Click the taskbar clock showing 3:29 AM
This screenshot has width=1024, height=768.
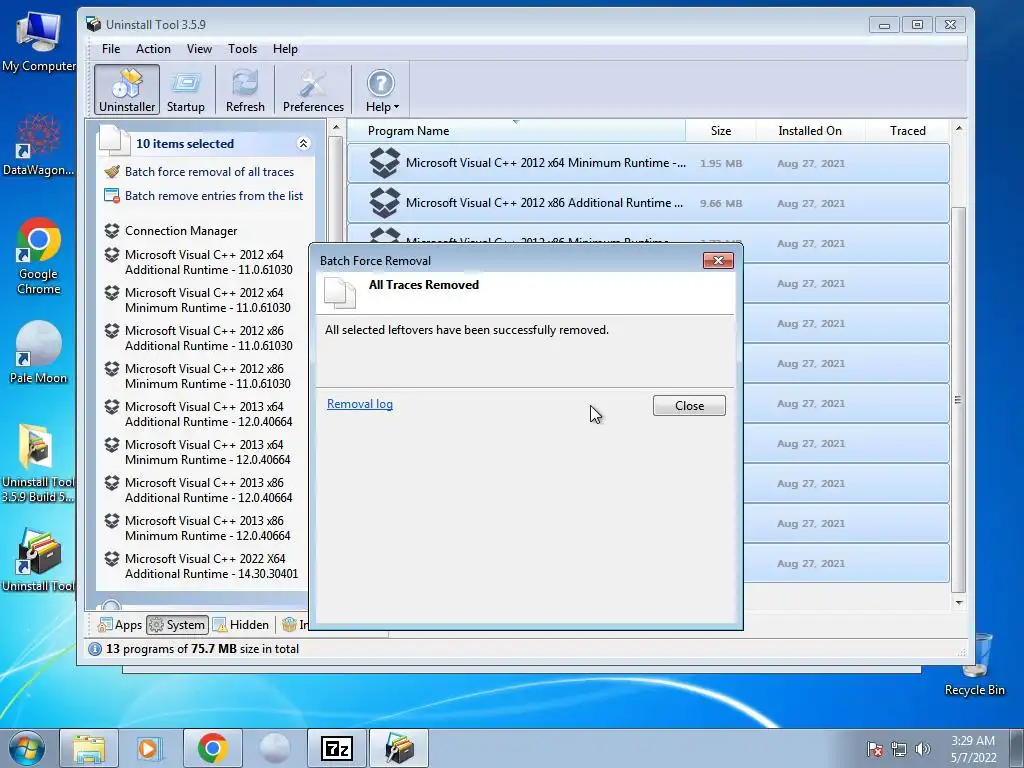point(973,749)
